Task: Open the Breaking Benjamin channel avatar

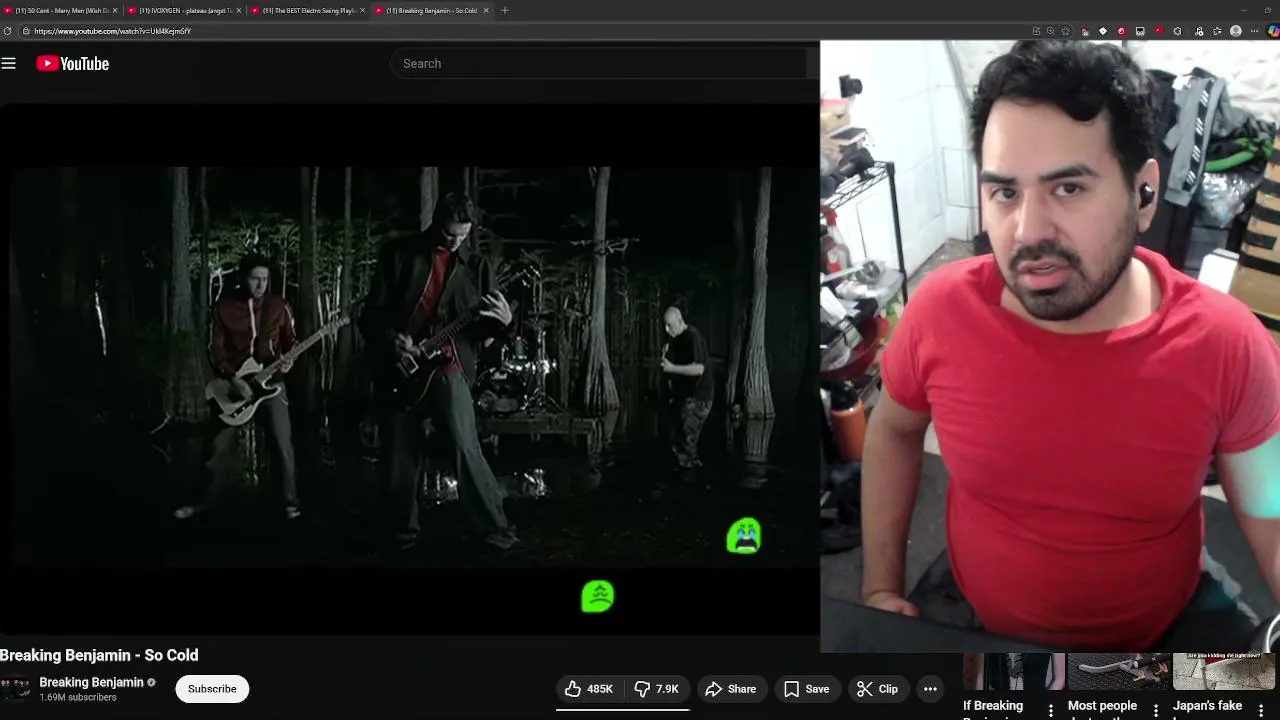Action: tap(14, 689)
